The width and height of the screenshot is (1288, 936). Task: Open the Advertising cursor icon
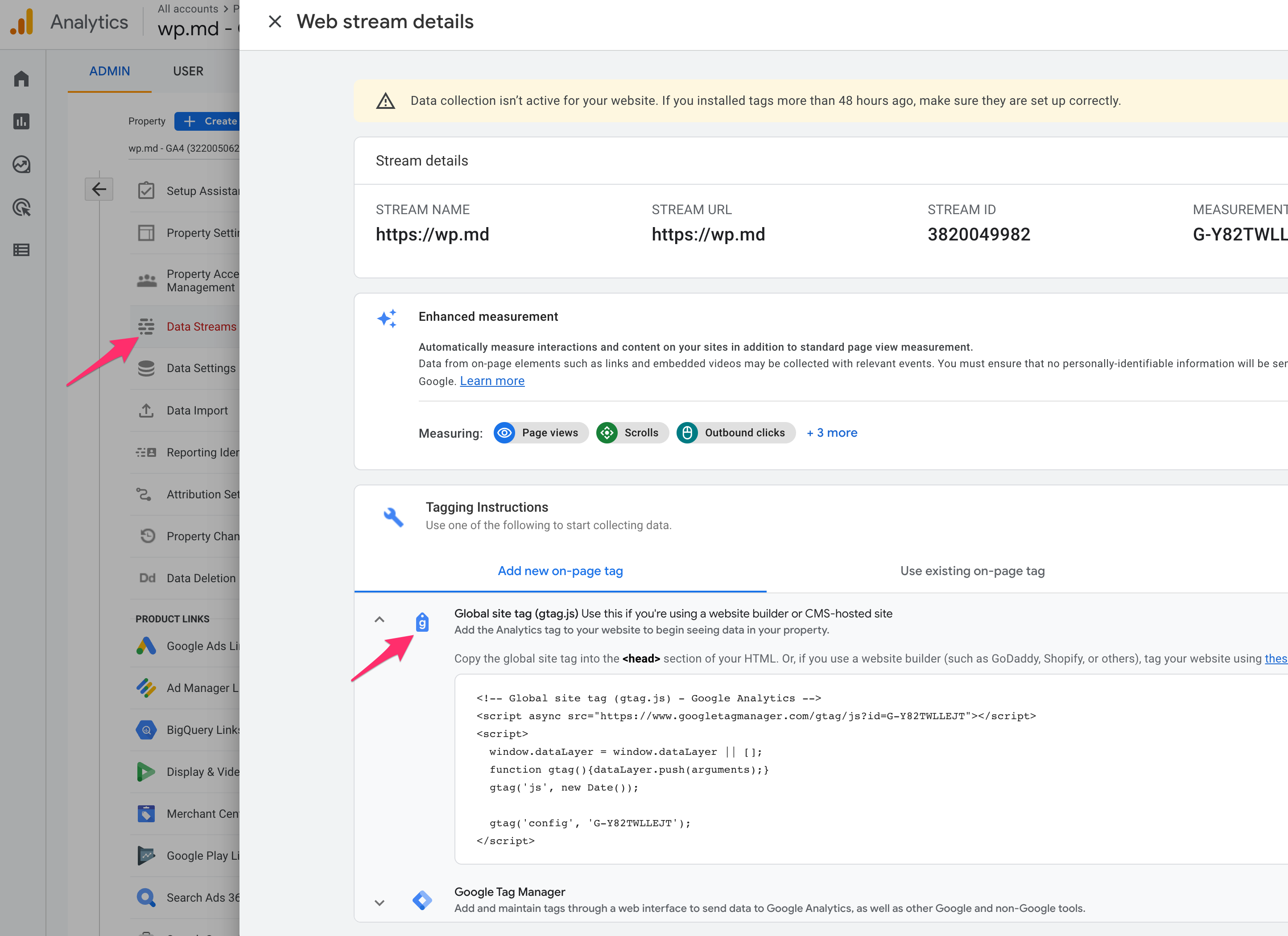(x=21, y=207)
